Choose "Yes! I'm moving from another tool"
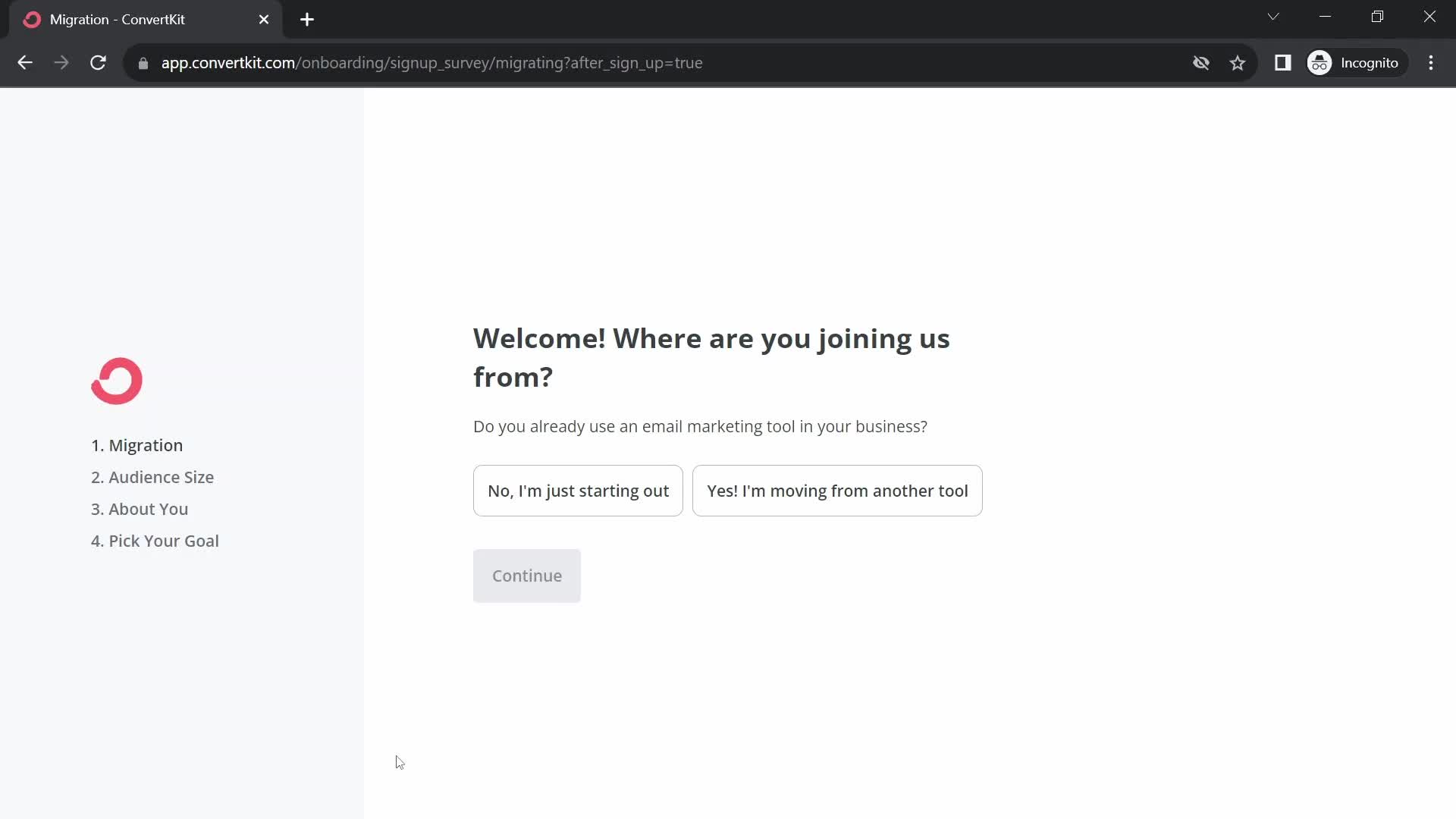Viewport: 1456px width, 819px height. tap(837, 491)
